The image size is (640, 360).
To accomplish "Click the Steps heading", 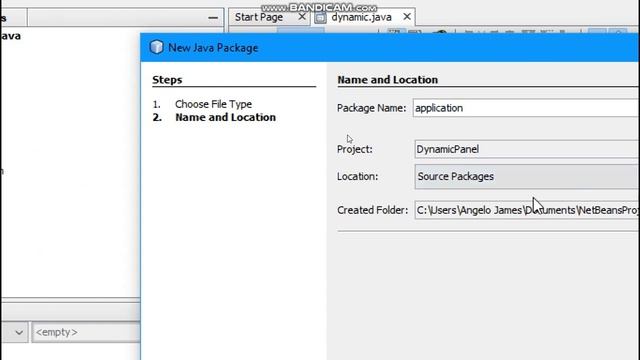I will 167,80.
